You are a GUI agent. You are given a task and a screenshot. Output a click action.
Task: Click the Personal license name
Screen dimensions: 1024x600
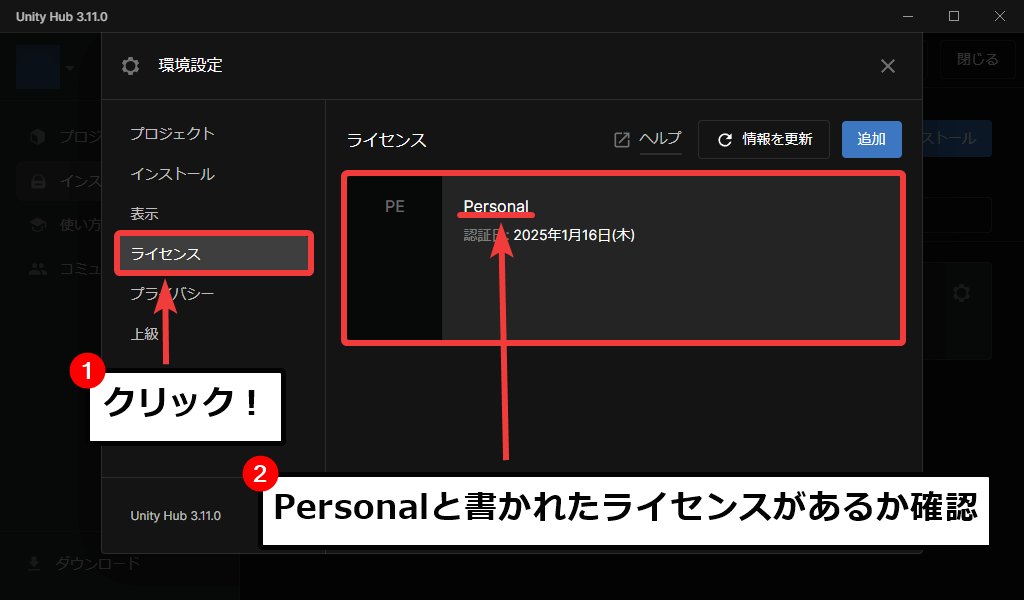pos(496,206)
